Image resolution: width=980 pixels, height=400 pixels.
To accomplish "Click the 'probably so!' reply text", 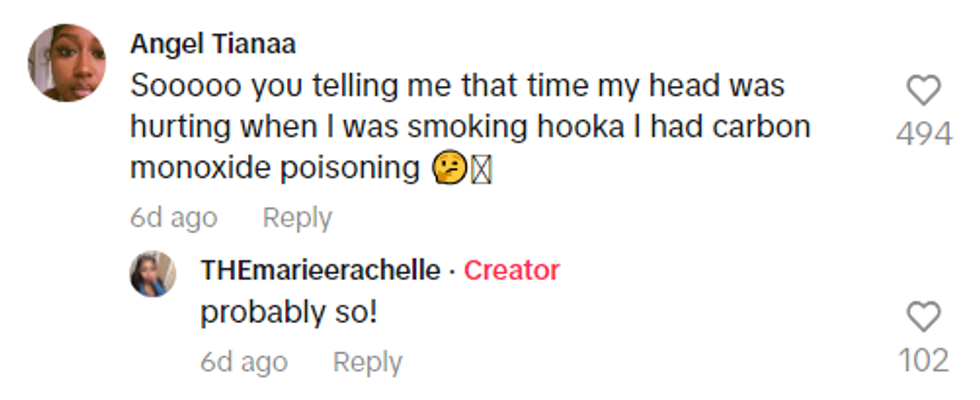I will pyautogui.click(x=289, y=313).
